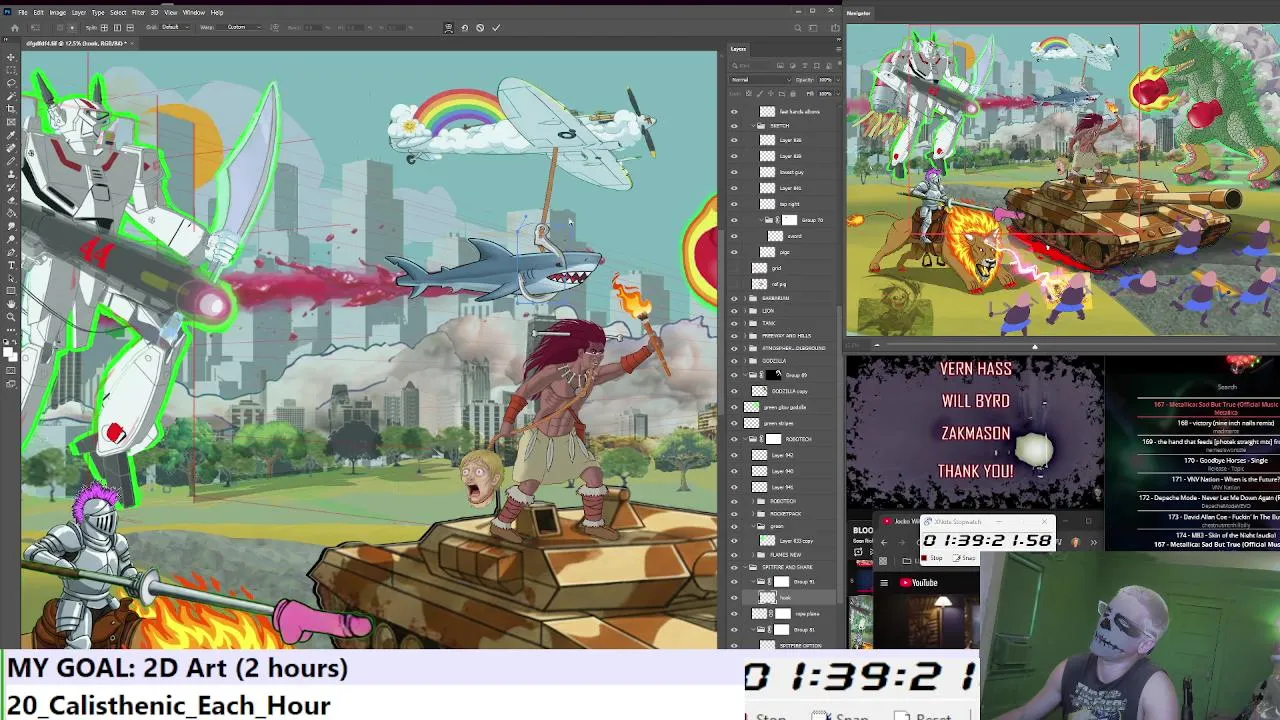Commit the warp transform with the checkmark

[496, 27]
